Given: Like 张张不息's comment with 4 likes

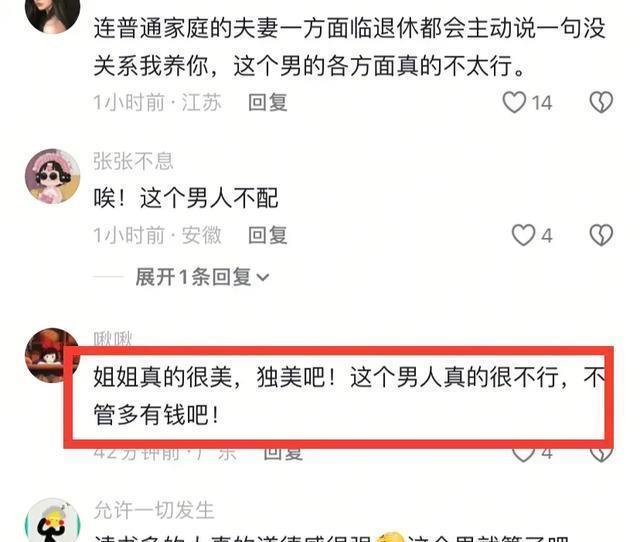Looking at the screenshot, I should tap(523, 235).
